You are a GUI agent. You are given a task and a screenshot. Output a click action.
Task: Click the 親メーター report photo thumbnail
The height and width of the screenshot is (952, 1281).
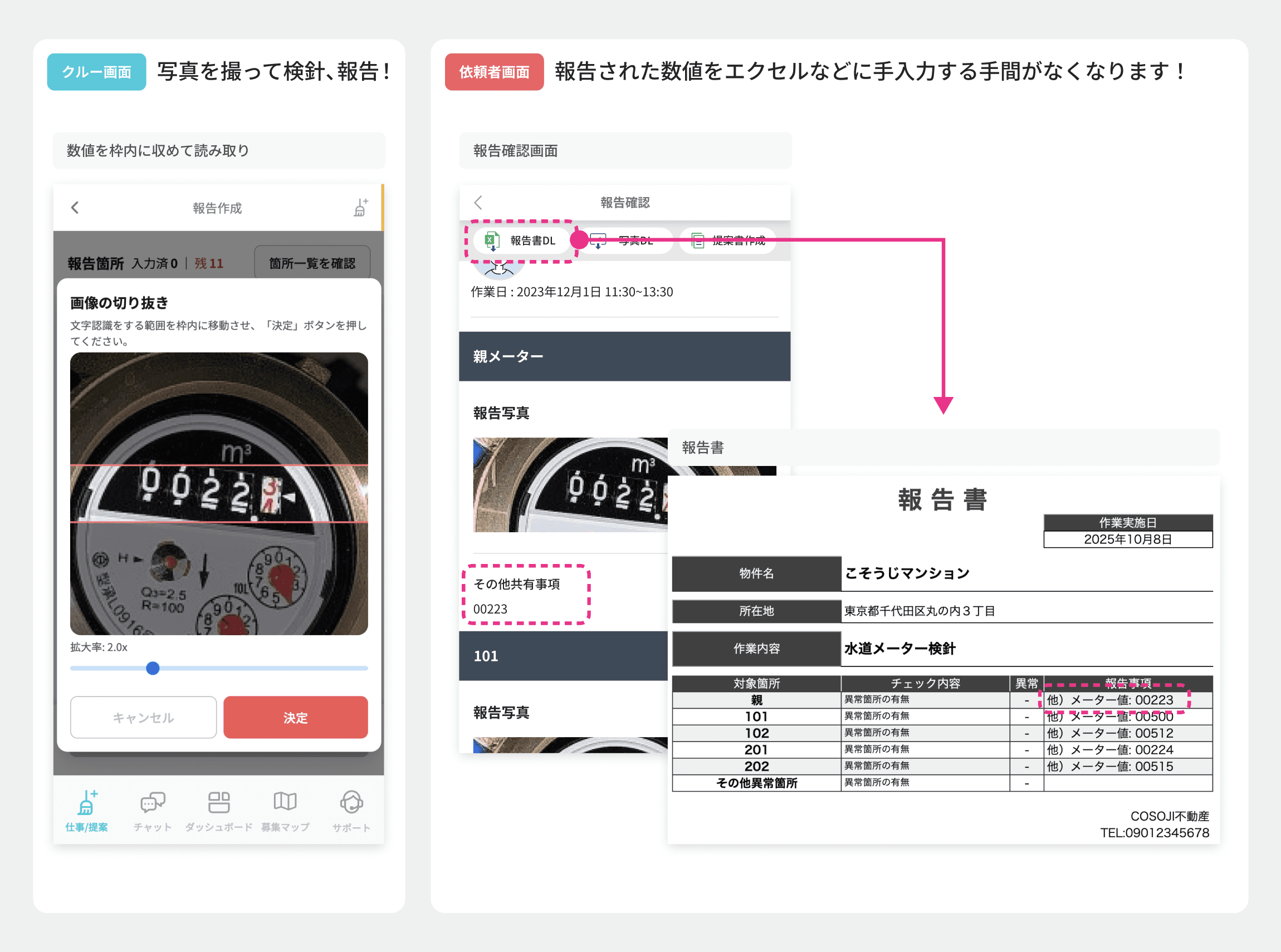(x=570, y=485)
